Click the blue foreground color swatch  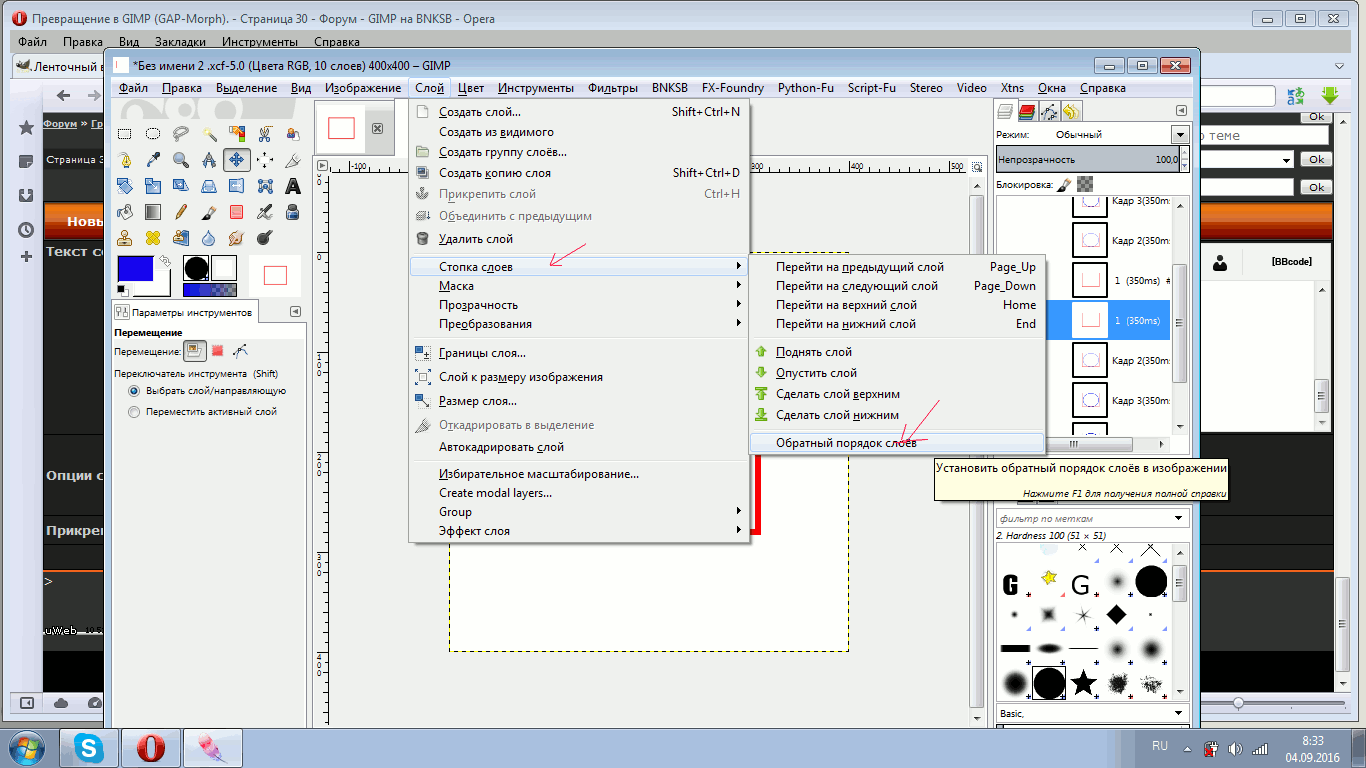pyautogui.click(x=135, y=268)
